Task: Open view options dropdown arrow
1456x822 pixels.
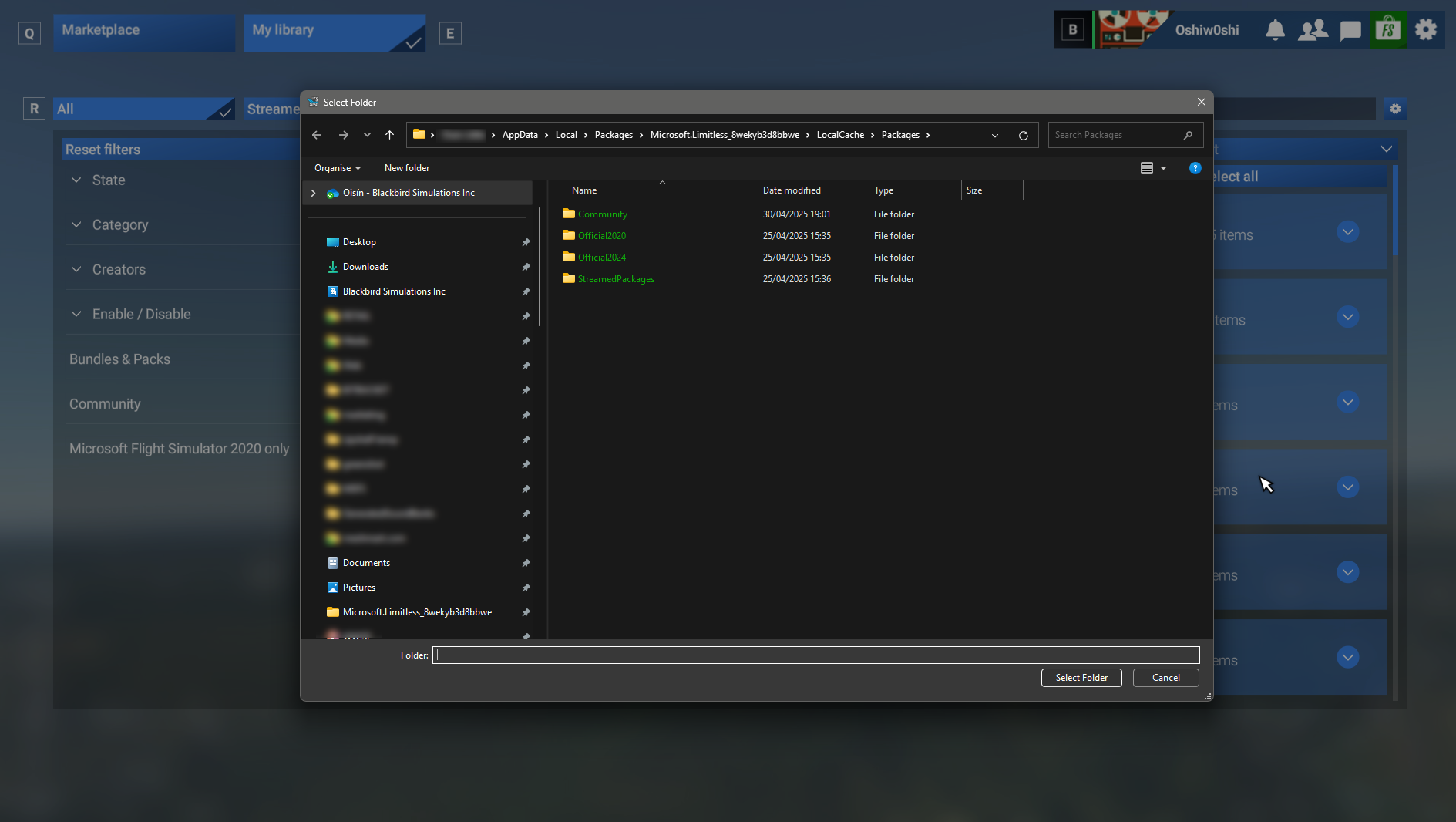Action: click(1164, 168)
